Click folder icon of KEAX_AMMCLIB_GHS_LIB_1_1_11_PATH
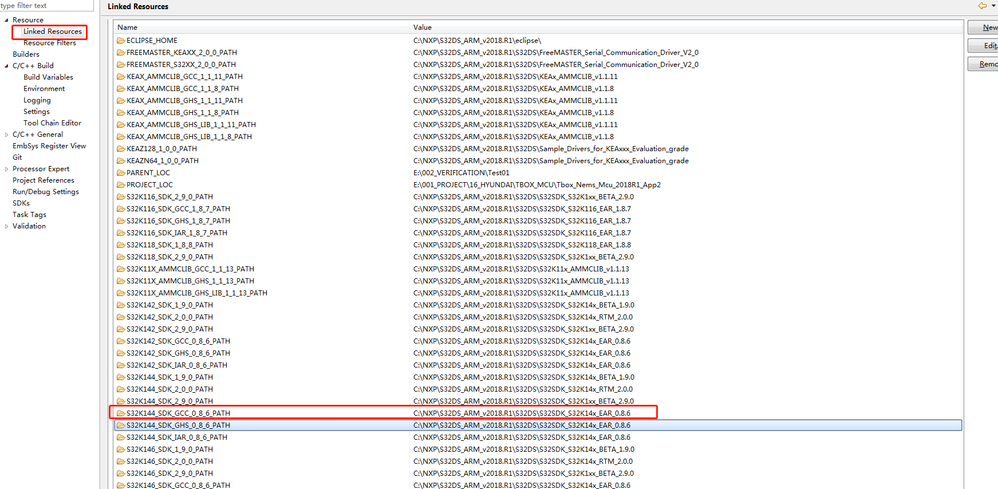The height and width of the screenshot is (489, 998). (121, 124)
